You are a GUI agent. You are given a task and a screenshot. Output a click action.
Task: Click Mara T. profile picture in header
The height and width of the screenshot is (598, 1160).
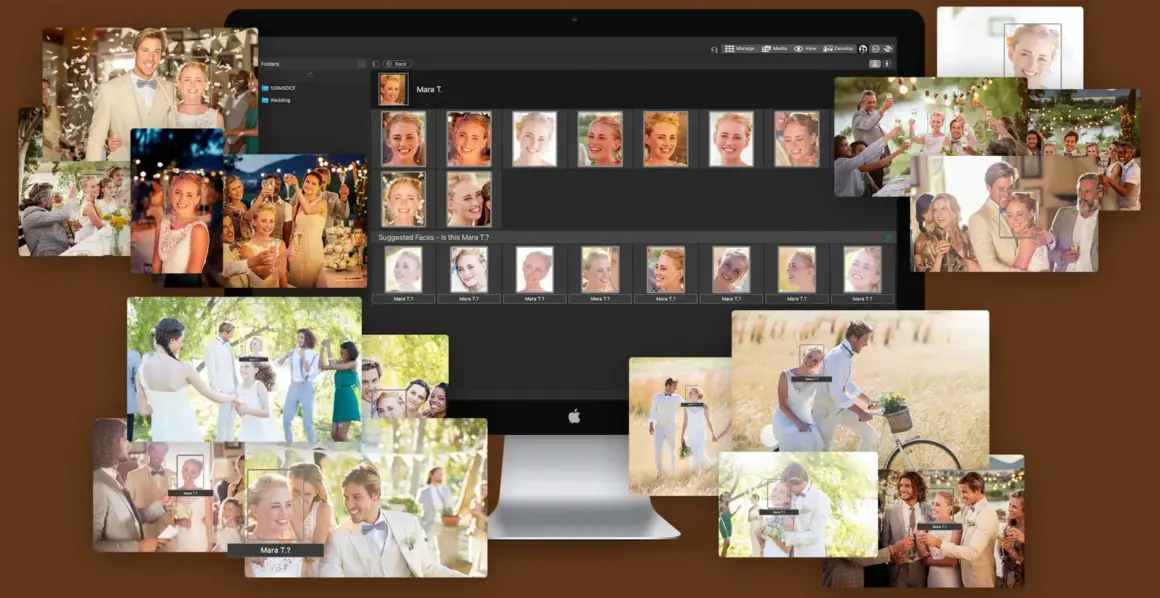tap(393, 89)
